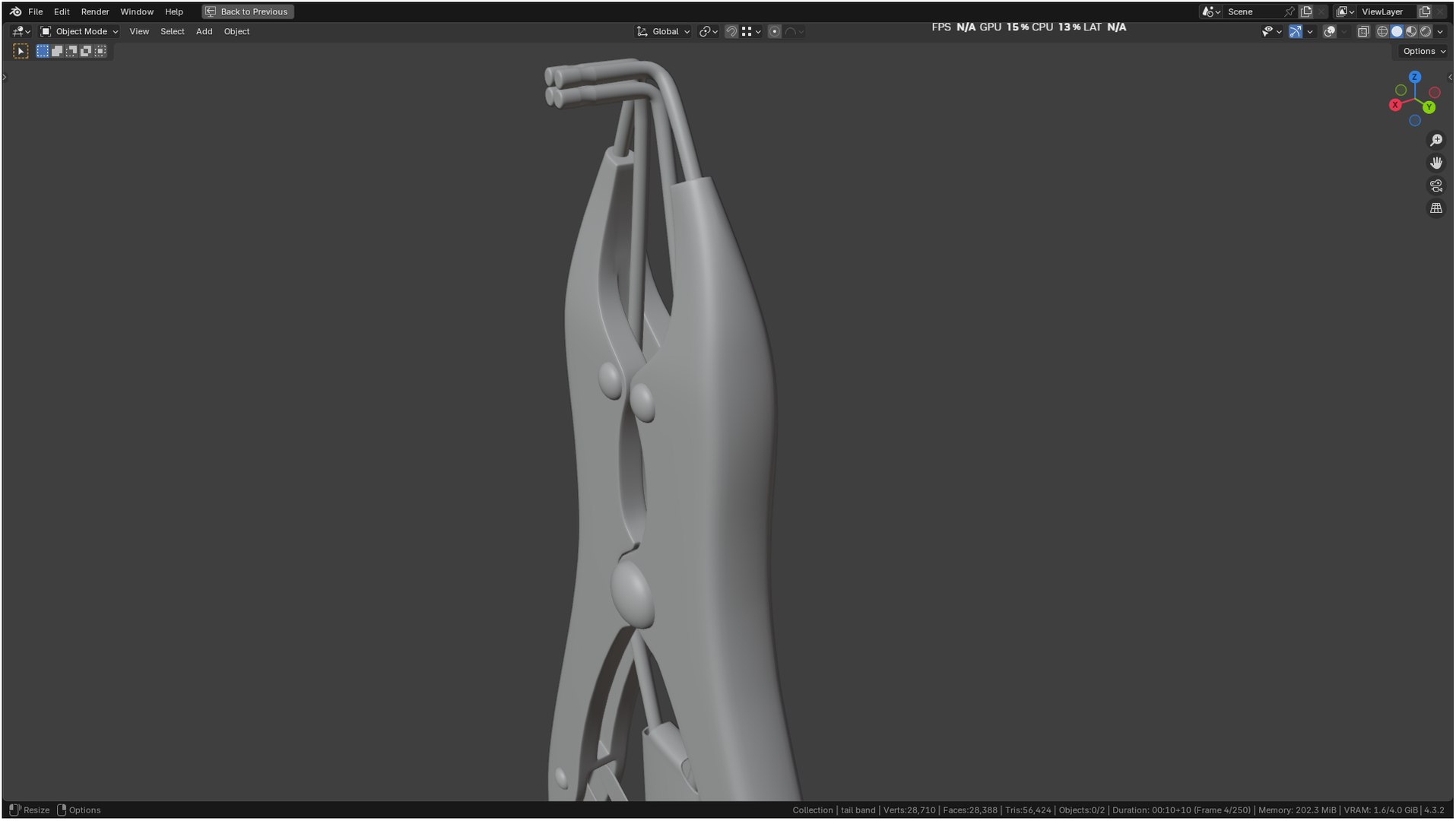This screenshot has height=821, width=1456.
Task: Choose Set new selection mode icon
Action: coord(43,51)
